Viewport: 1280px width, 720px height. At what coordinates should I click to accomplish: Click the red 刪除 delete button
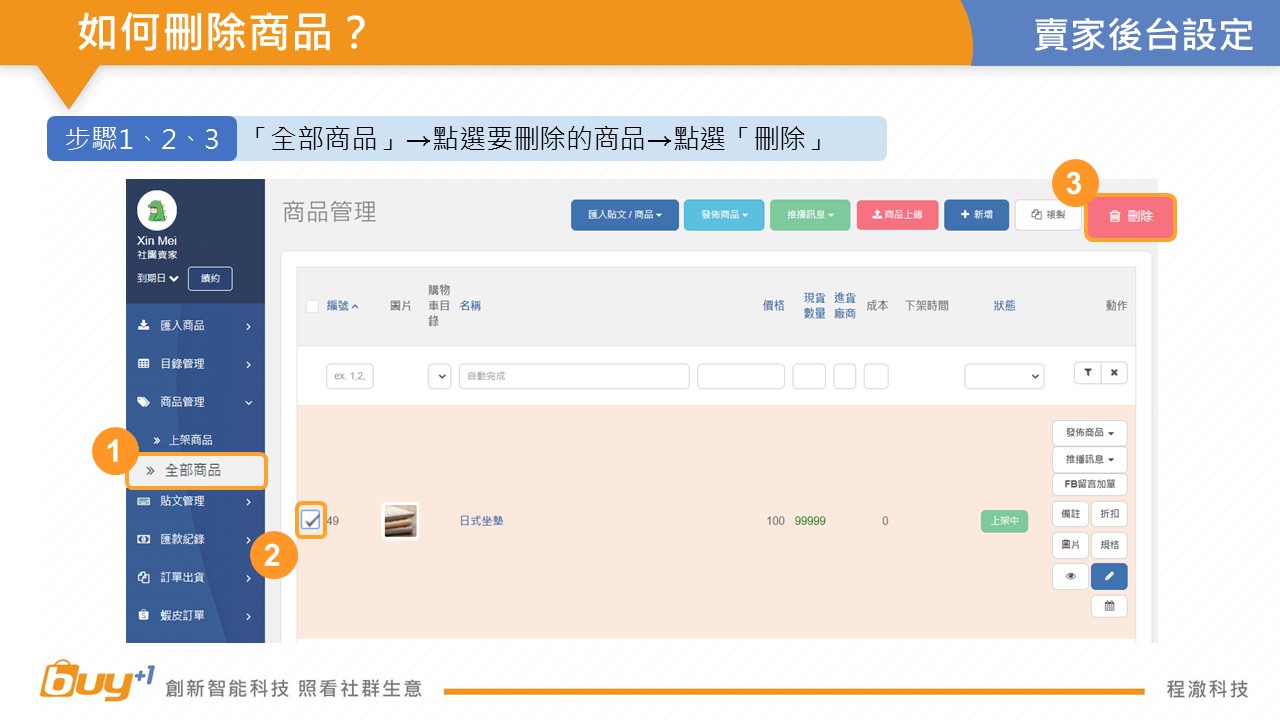(x=1130, y=217)
